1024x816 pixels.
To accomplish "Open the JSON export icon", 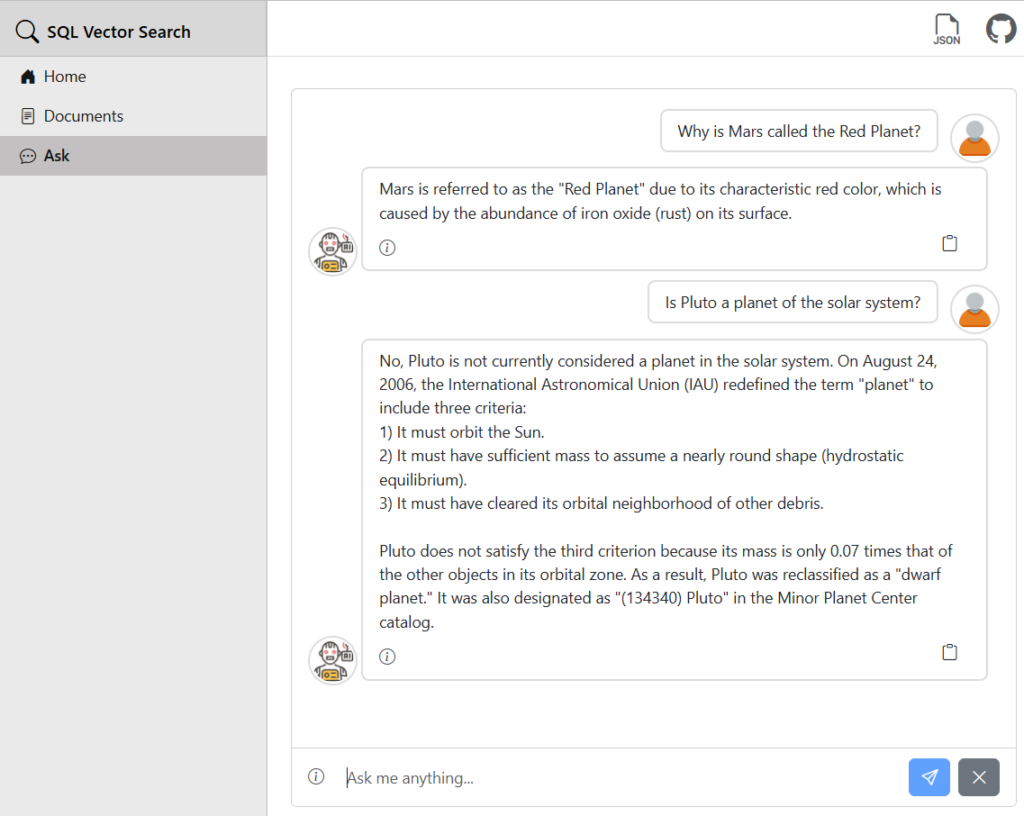I will [x=946, y=28].
